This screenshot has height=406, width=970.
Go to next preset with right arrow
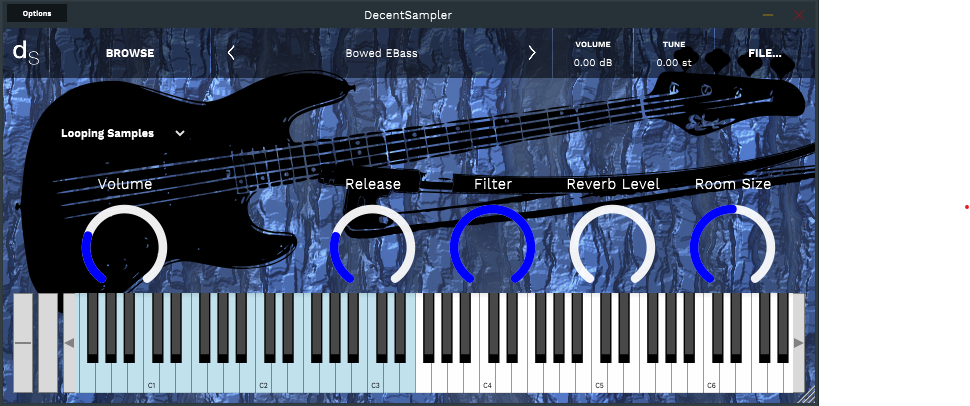[x=532, y=53]
